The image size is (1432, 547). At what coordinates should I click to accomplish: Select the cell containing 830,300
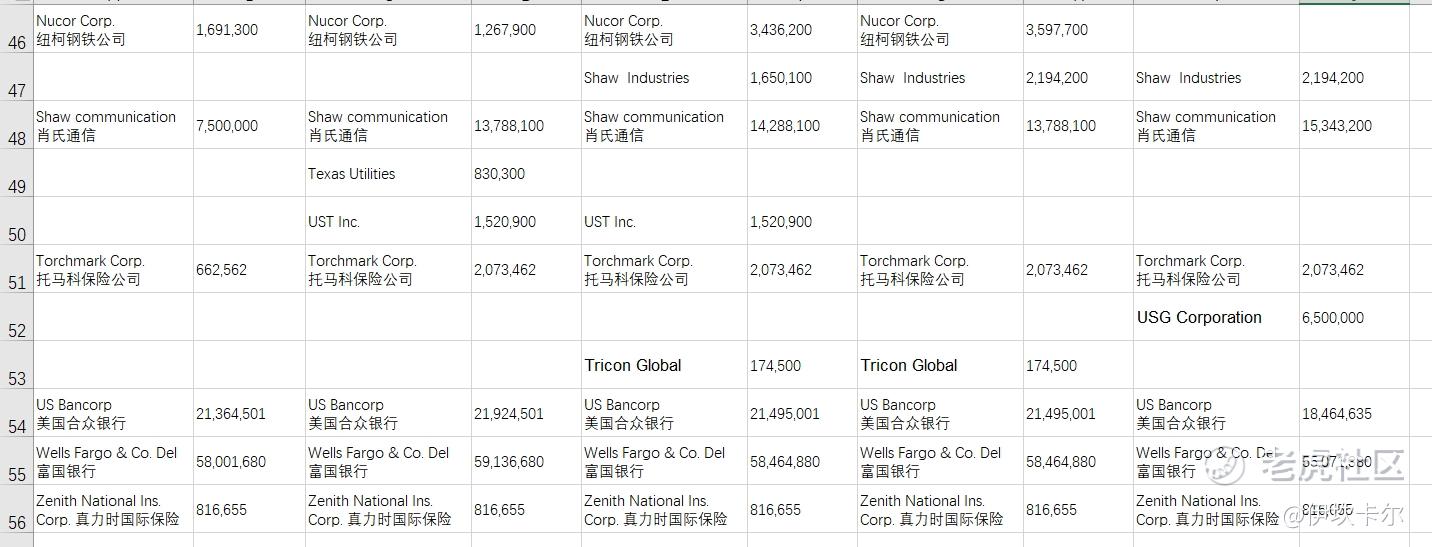525,174
